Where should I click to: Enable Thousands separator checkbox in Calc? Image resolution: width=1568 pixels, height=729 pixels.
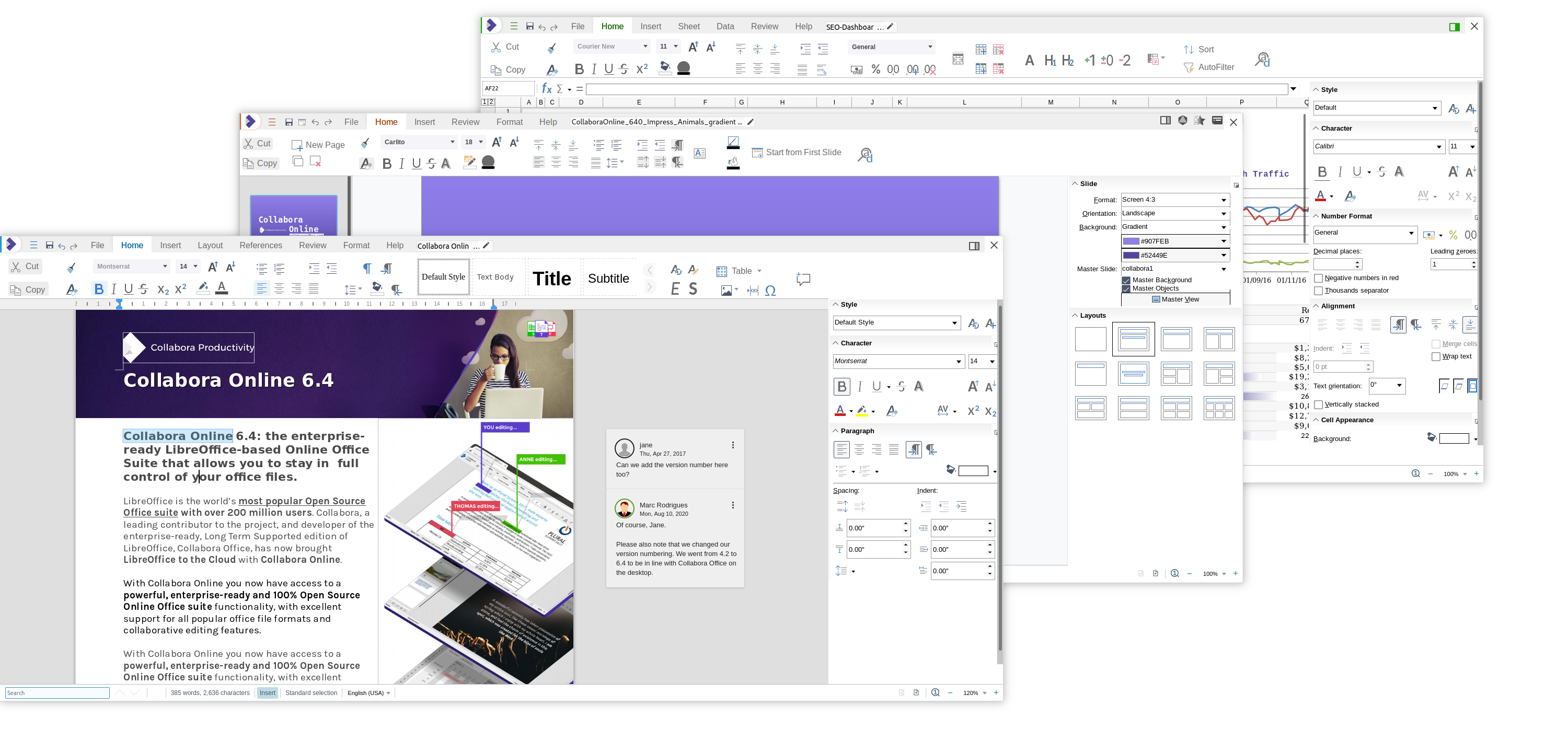pos(1319,290)
